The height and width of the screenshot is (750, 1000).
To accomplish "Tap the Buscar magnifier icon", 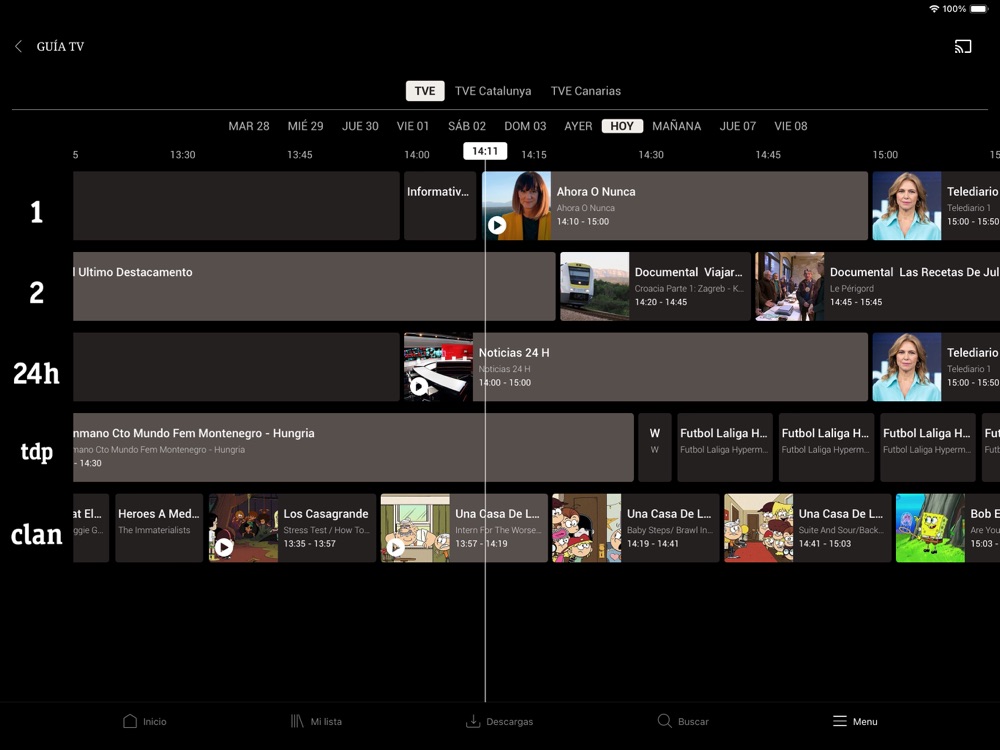I will [x=665, y=721].
